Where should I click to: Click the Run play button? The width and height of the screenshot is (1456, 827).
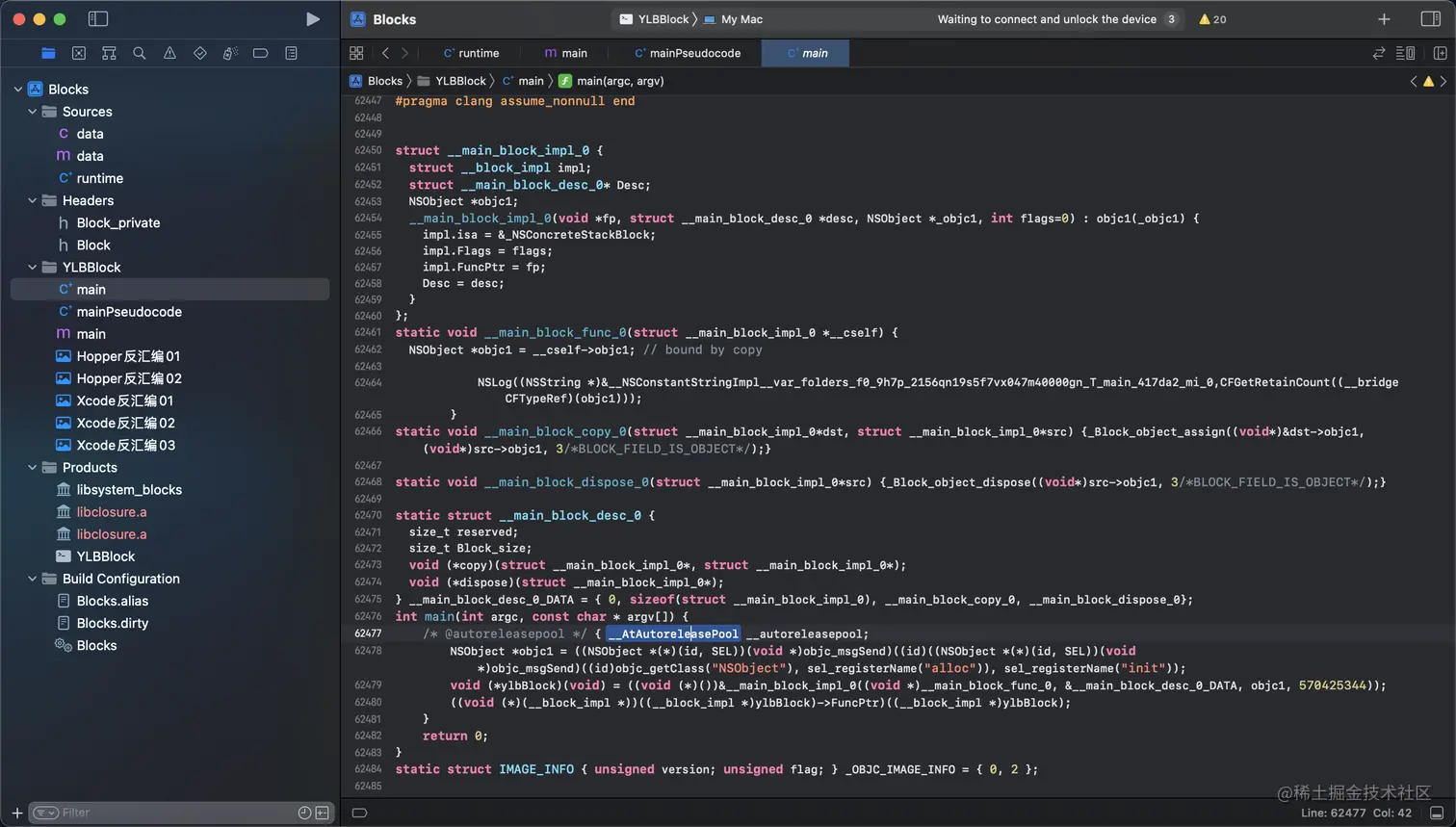click(x=312, y=19)
